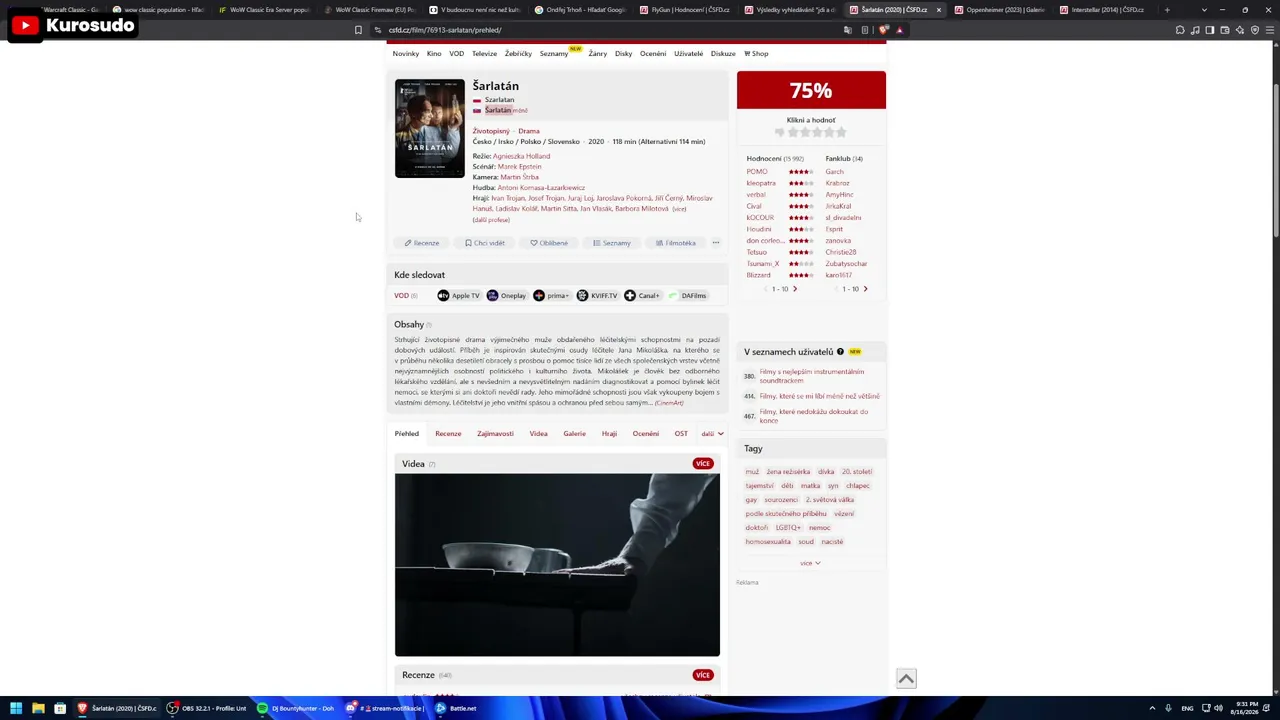Switch to the Galerie tab

click(x=574, y=434)
